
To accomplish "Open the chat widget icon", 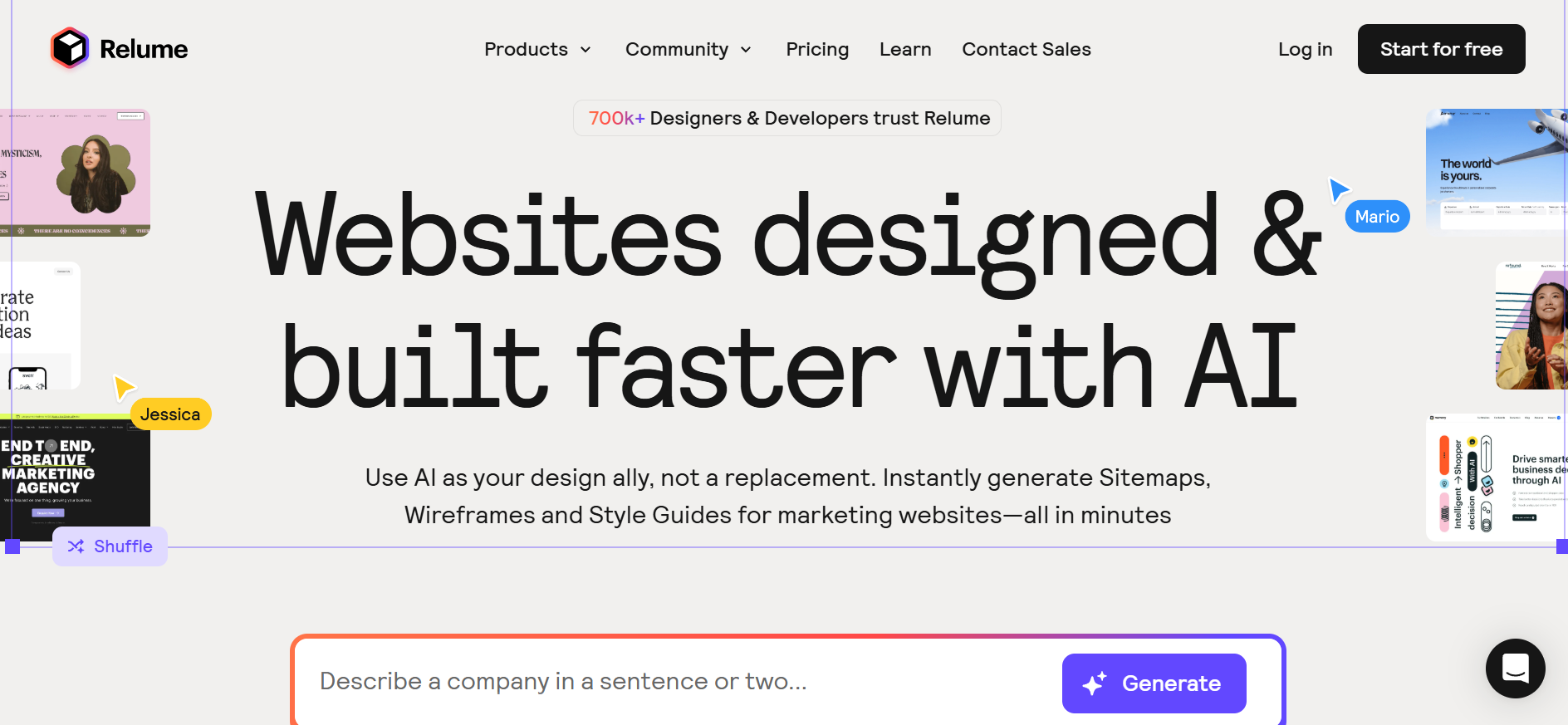I will click(x=1515, y=669).
